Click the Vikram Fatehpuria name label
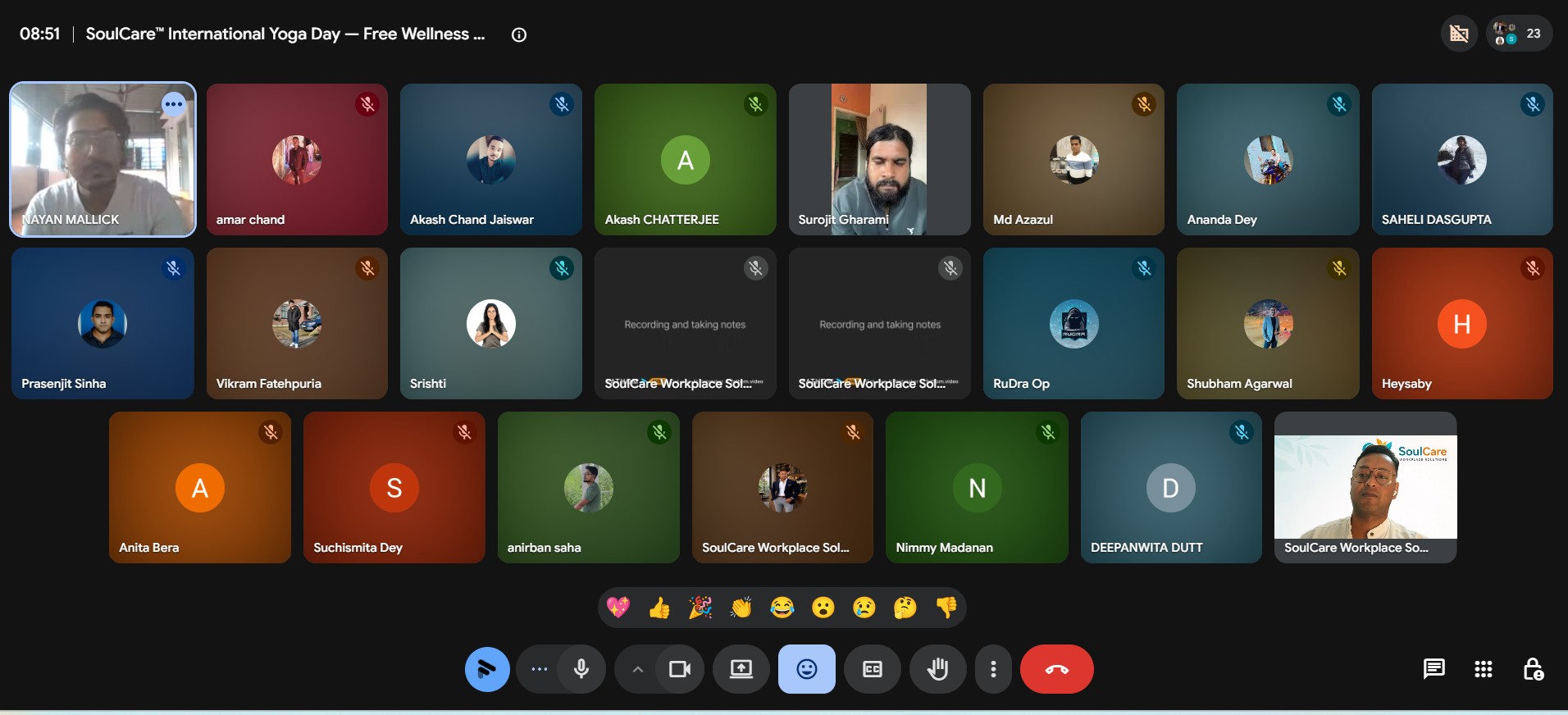The image size is (1568, 715). tap(268, 384)
